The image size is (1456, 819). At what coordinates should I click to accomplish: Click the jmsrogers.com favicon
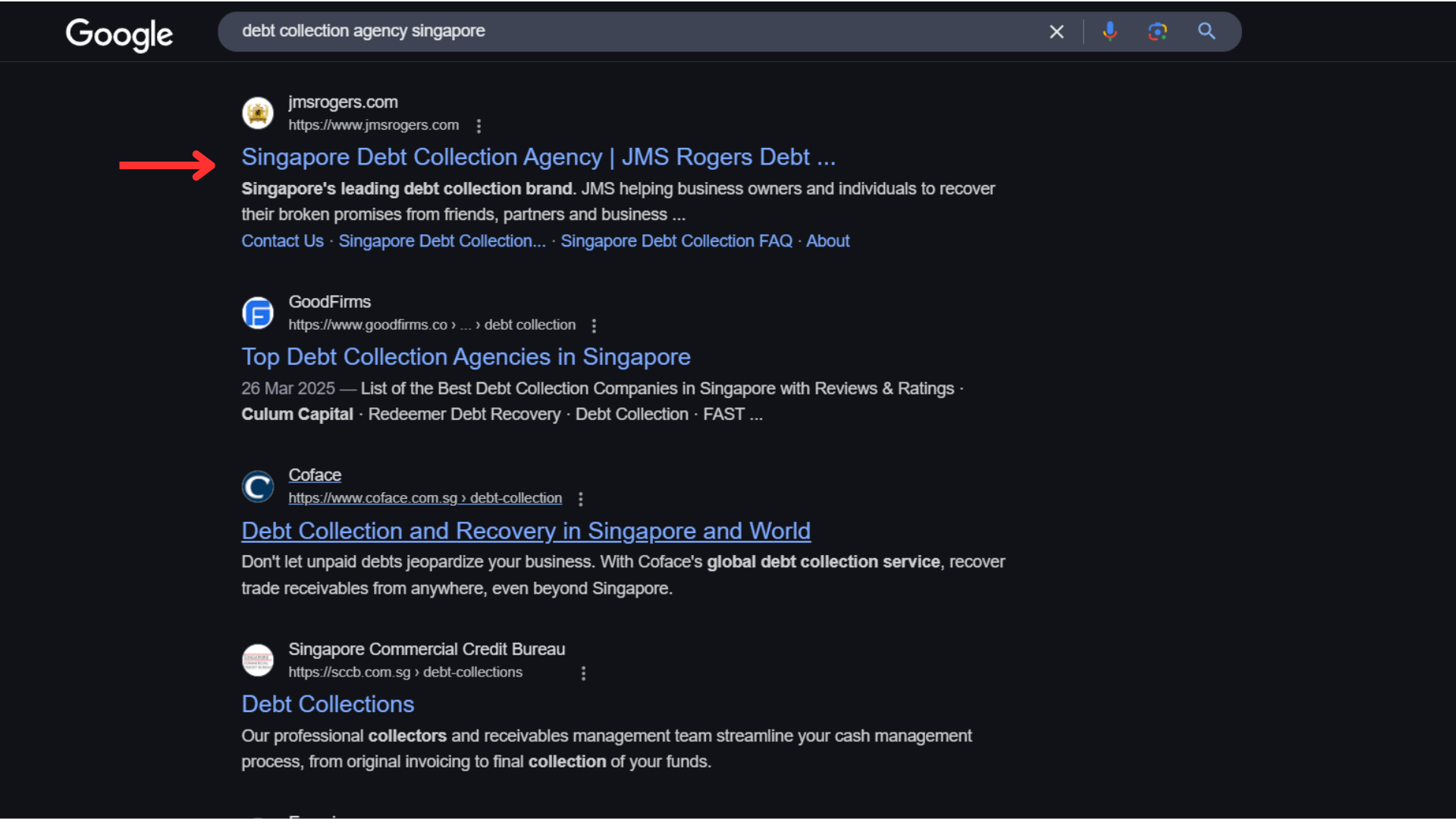[x=258, y=113]
